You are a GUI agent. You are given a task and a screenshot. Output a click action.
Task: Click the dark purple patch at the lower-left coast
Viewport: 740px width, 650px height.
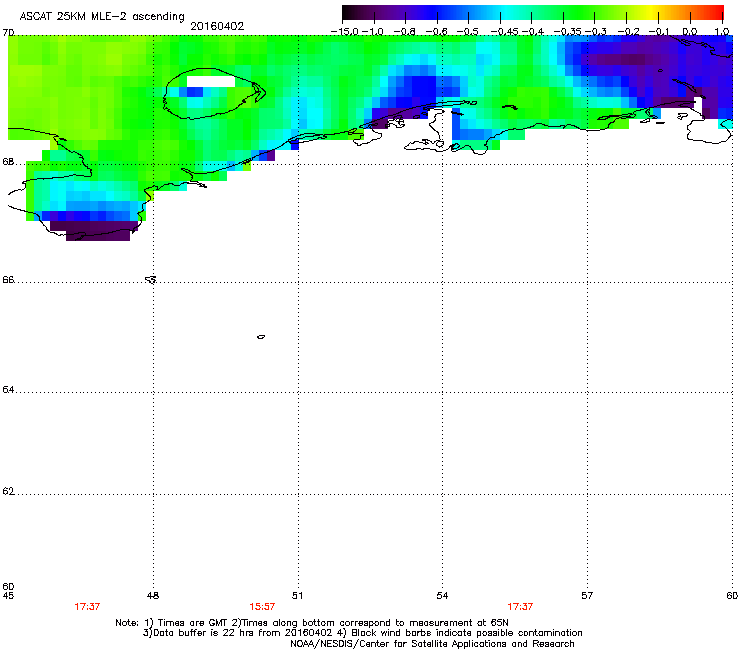pyautogui.click(x=94, y=230)
